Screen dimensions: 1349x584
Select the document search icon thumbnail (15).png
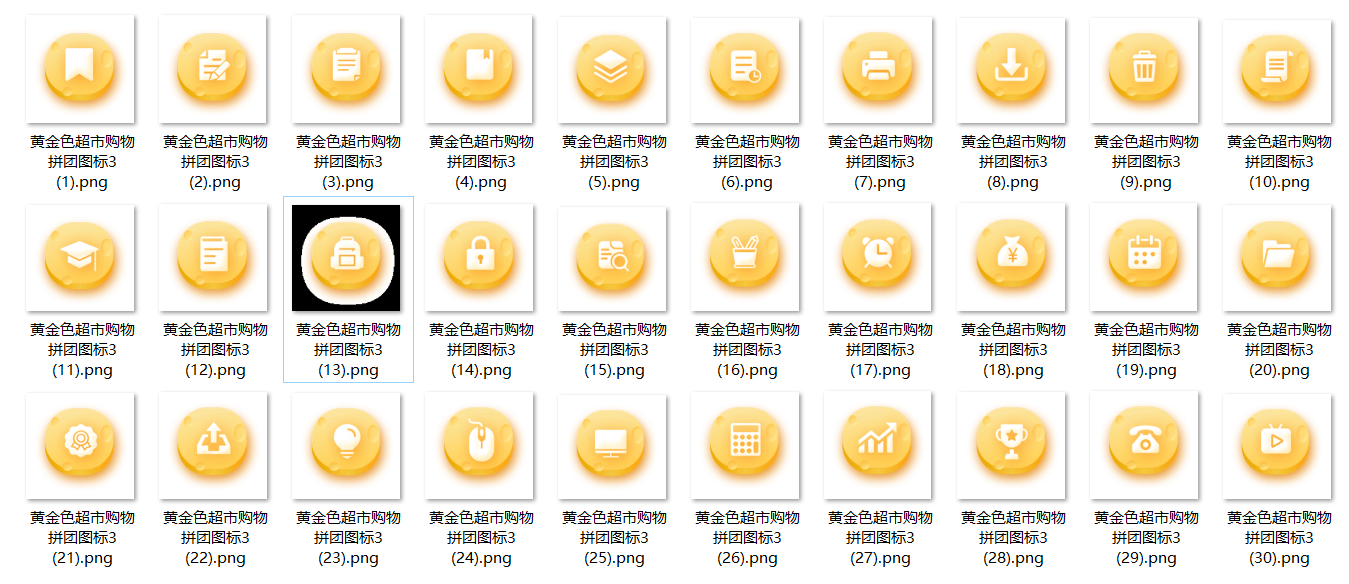[612, 258]
